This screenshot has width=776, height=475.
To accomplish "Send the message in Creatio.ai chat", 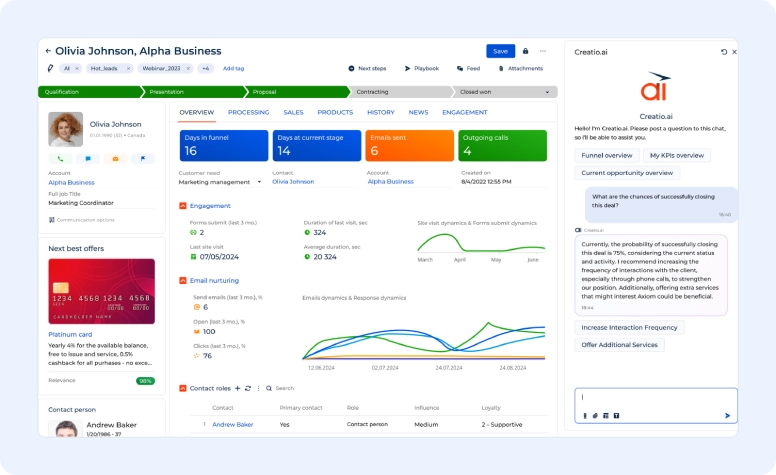I will click(727, 415).
